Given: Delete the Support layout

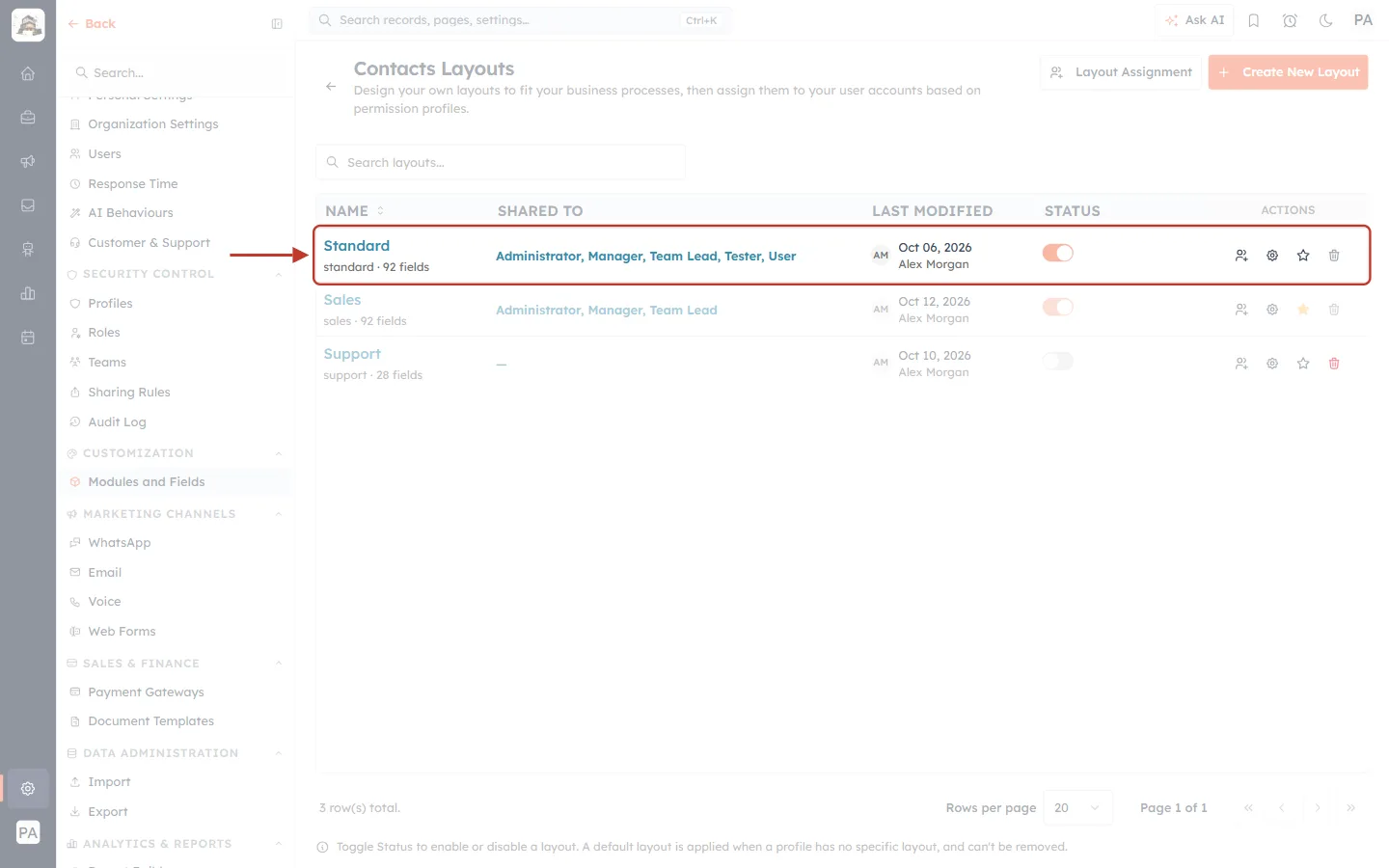Looking at the screenshot, I should click(x=1334, y=364).
